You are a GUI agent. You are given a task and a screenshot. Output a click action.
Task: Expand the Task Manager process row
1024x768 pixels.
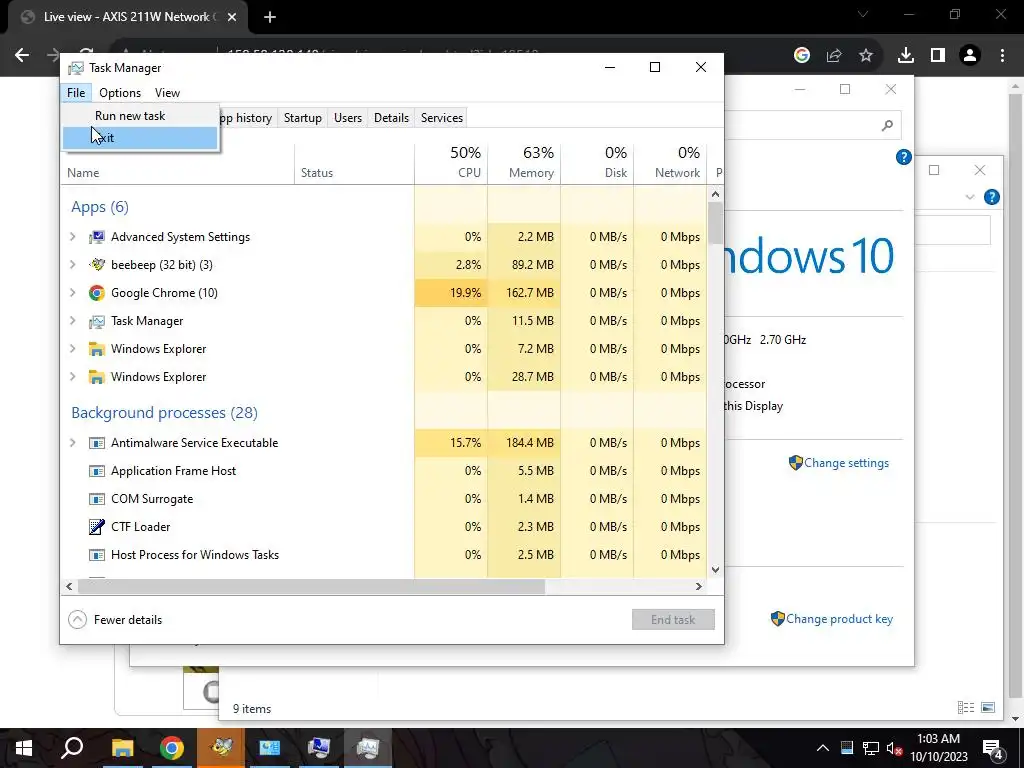click(x=72, y=321)
